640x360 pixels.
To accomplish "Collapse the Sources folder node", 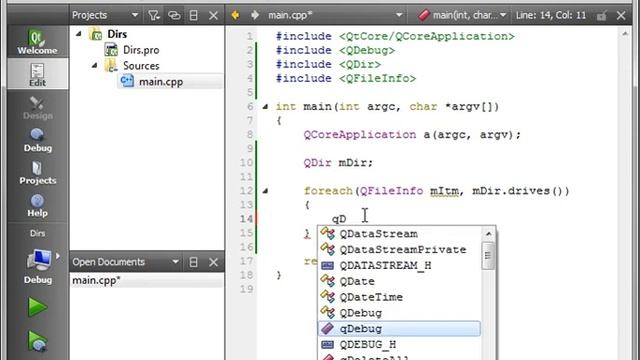I will point(94,65).
